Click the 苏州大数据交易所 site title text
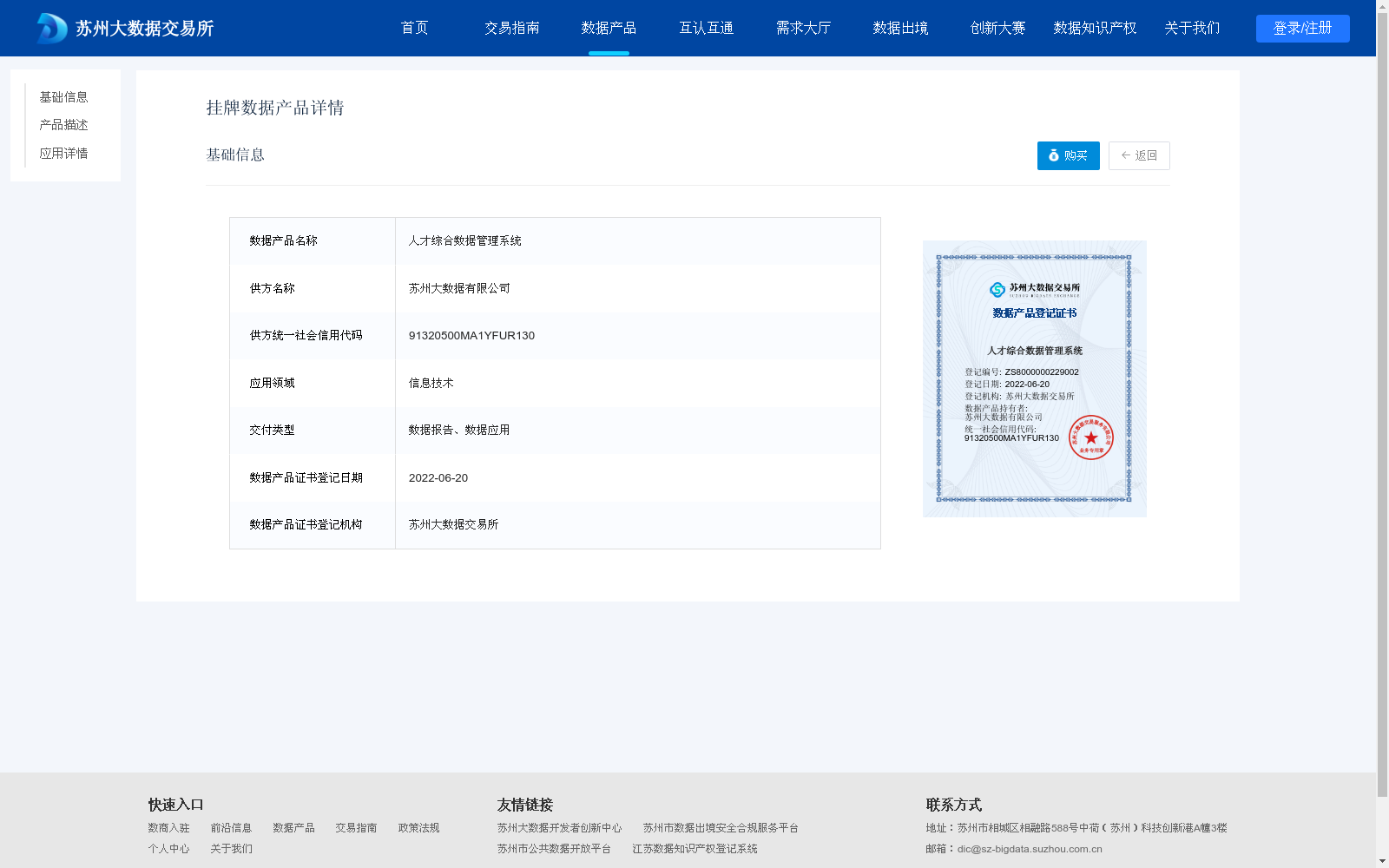Screen dimensions: 1389x868 click(144, 29)
